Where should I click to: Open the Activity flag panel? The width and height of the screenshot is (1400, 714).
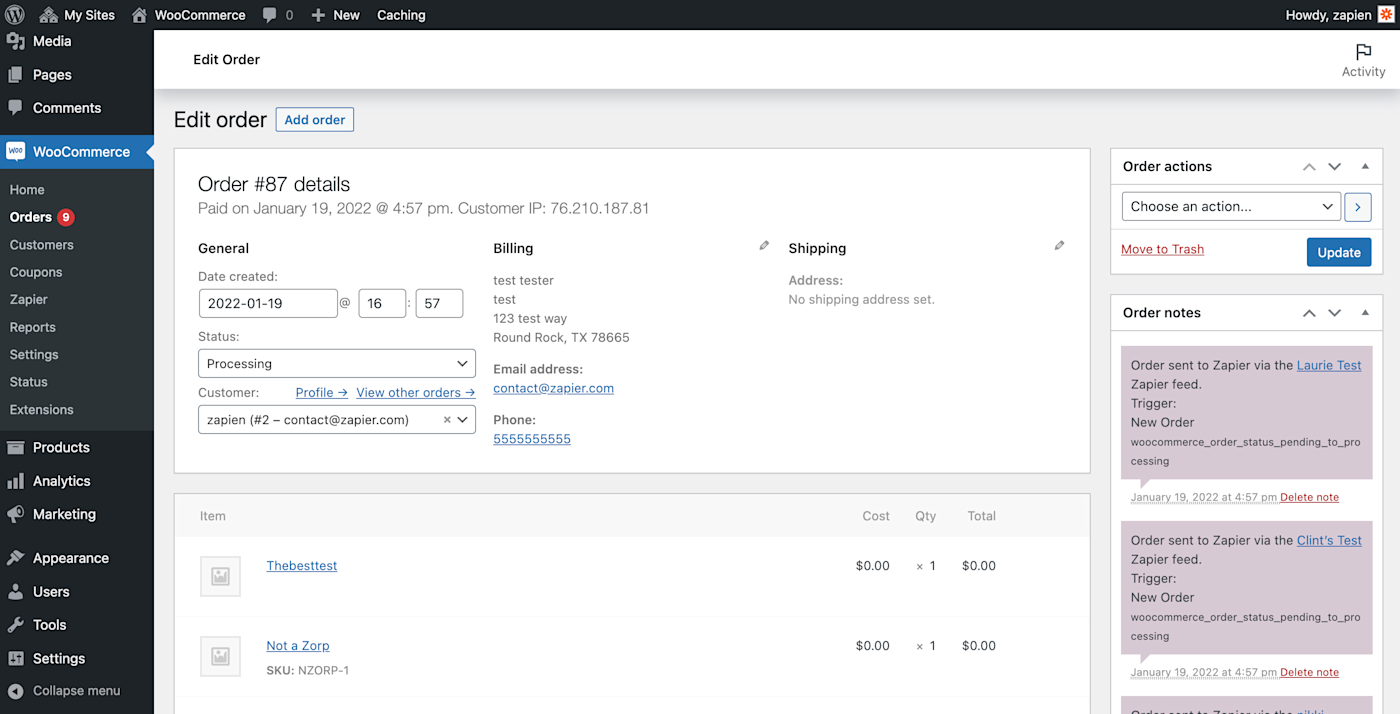1363,60
